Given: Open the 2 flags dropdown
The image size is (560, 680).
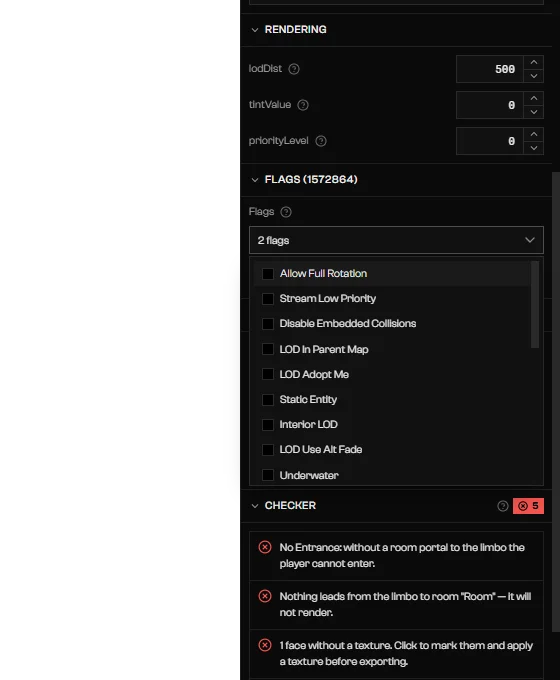Looking at the screenshot, I should [x=396, y=240].
